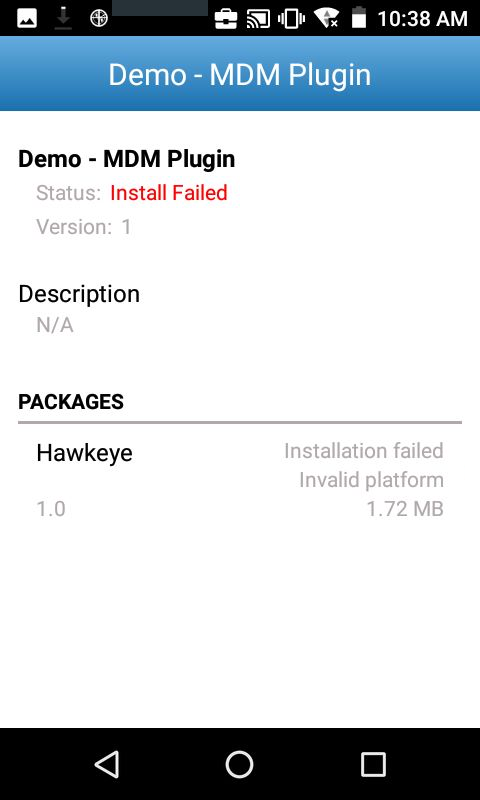Tap the battery status icon
The height and width of the screenshot is (800, 480).
click(x=359, y=17)
